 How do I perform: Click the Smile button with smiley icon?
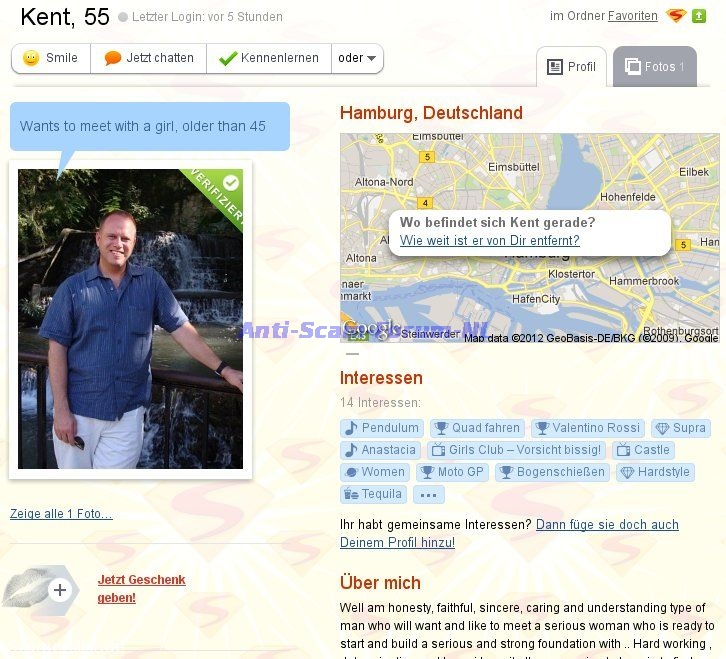[x=51, y=58]
